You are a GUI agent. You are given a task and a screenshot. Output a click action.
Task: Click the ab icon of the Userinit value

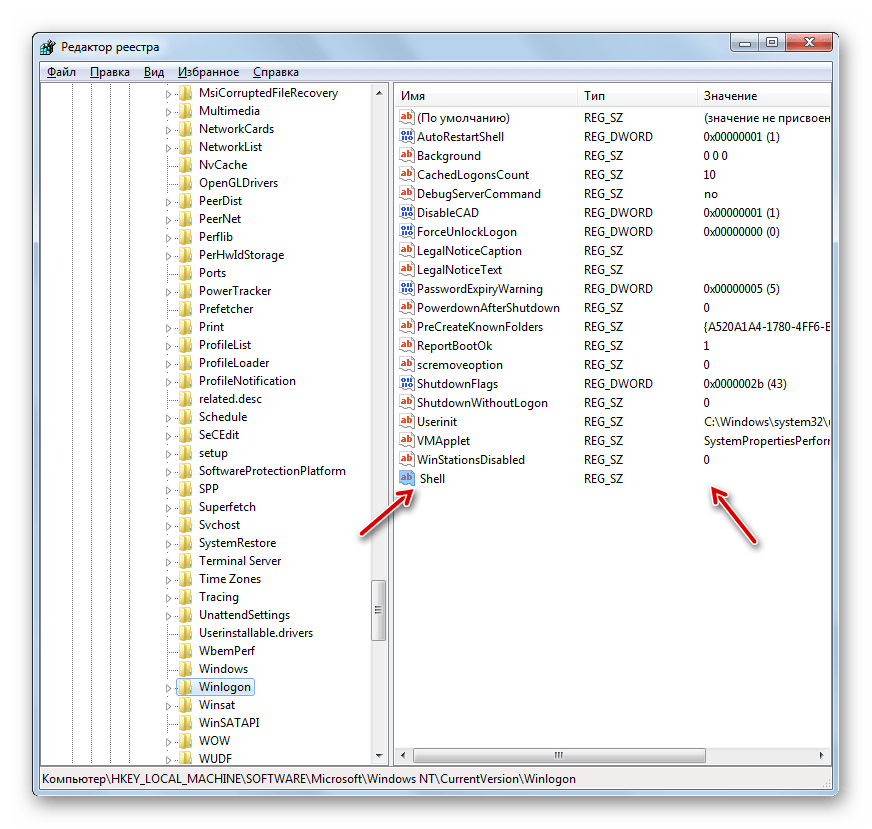[x=407, y=421]
